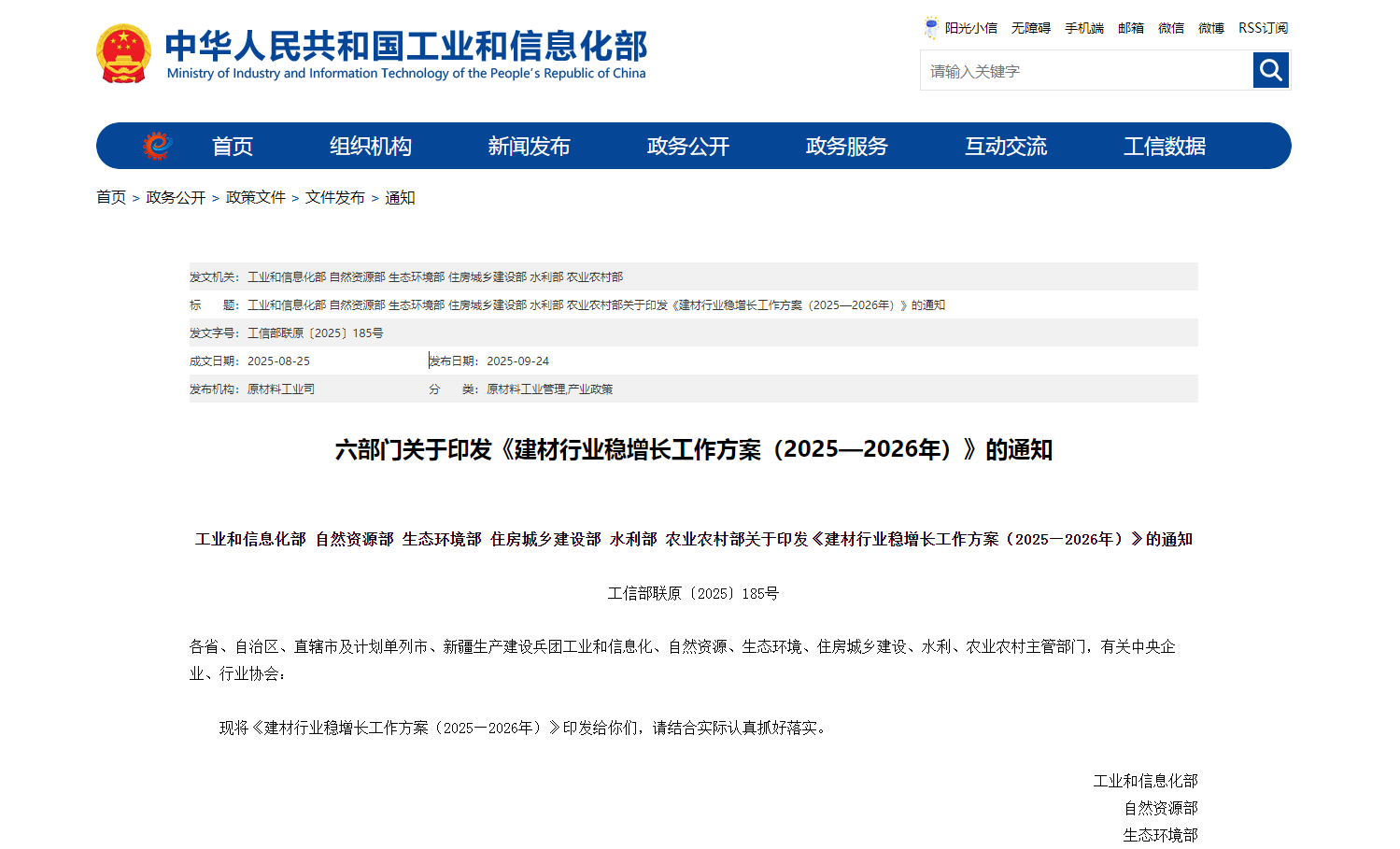The height and width of the screenshot is (849, 1400).
Task: Open the 手机端 mobile version link
Action: click(x=1083, y=28)
